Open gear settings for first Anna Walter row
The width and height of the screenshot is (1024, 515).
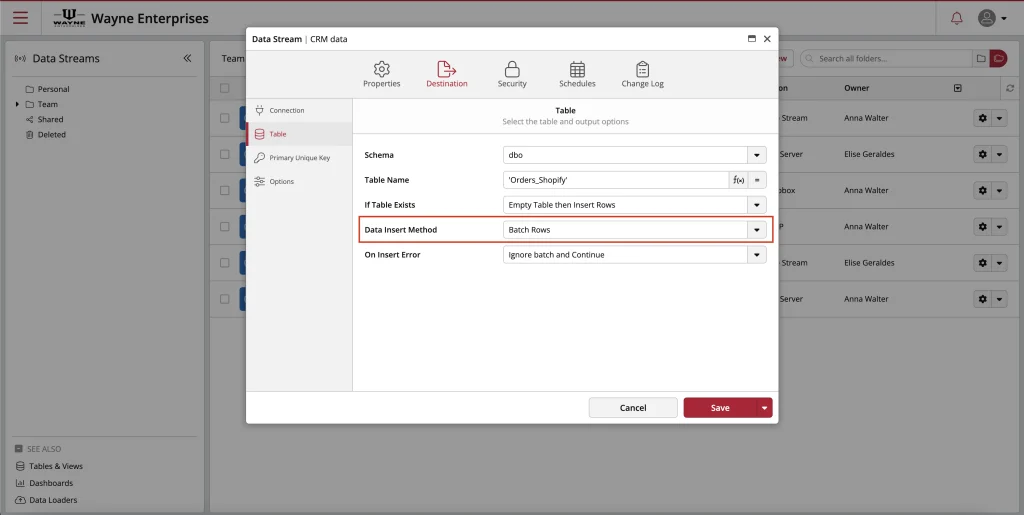click(982, 118)
